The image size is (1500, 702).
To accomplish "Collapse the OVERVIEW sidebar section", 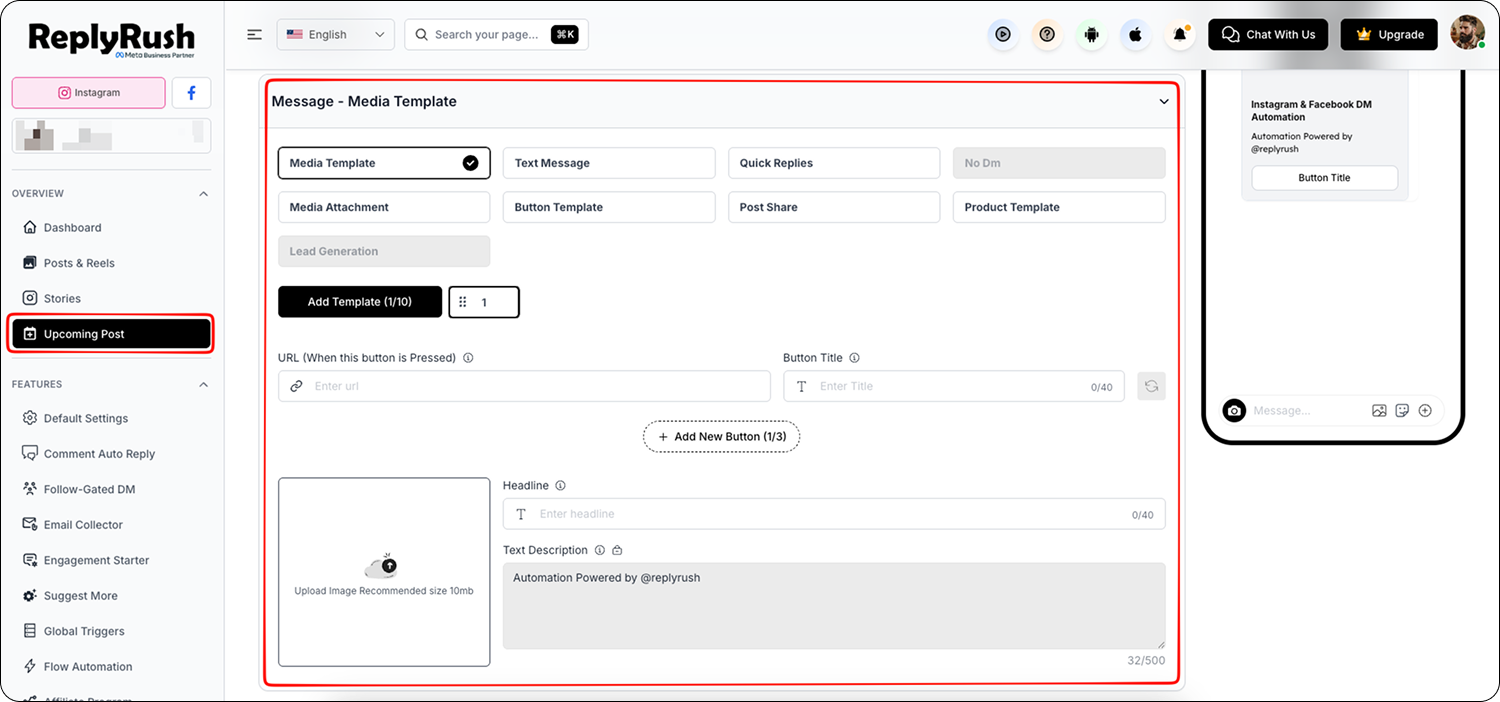I will coord(204,193).
